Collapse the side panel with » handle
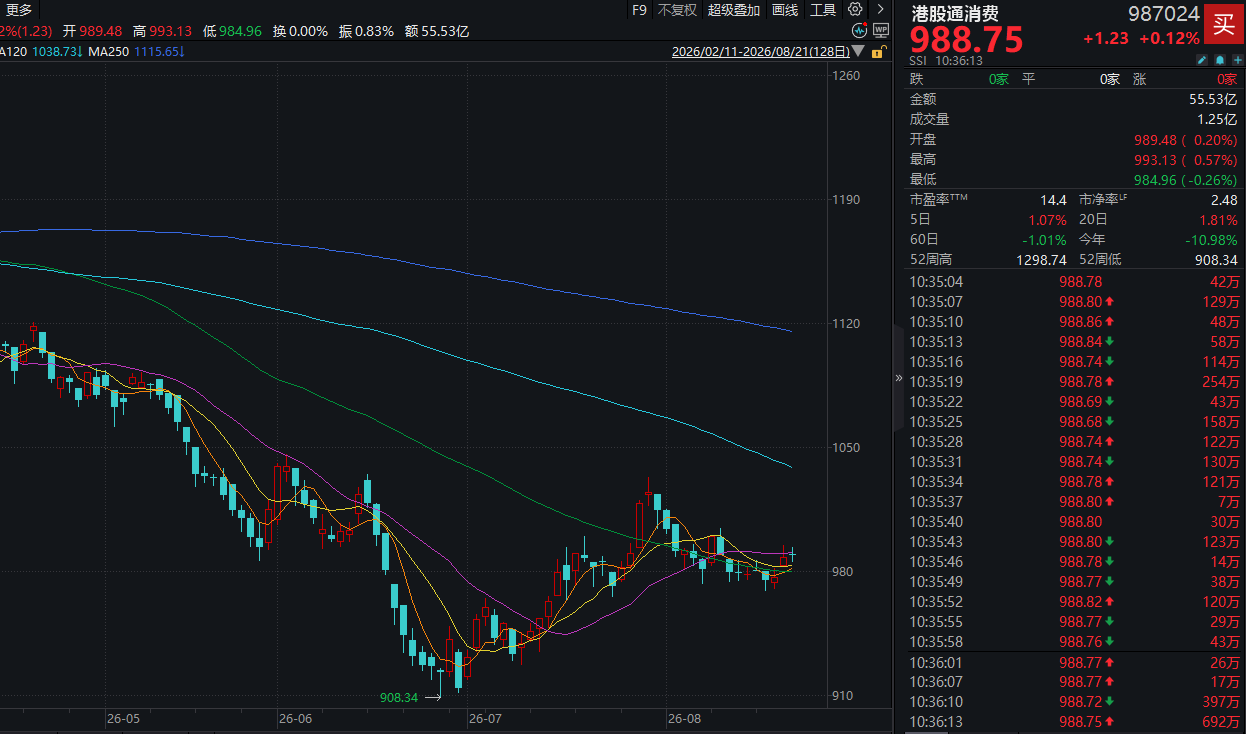 [898, 379]
